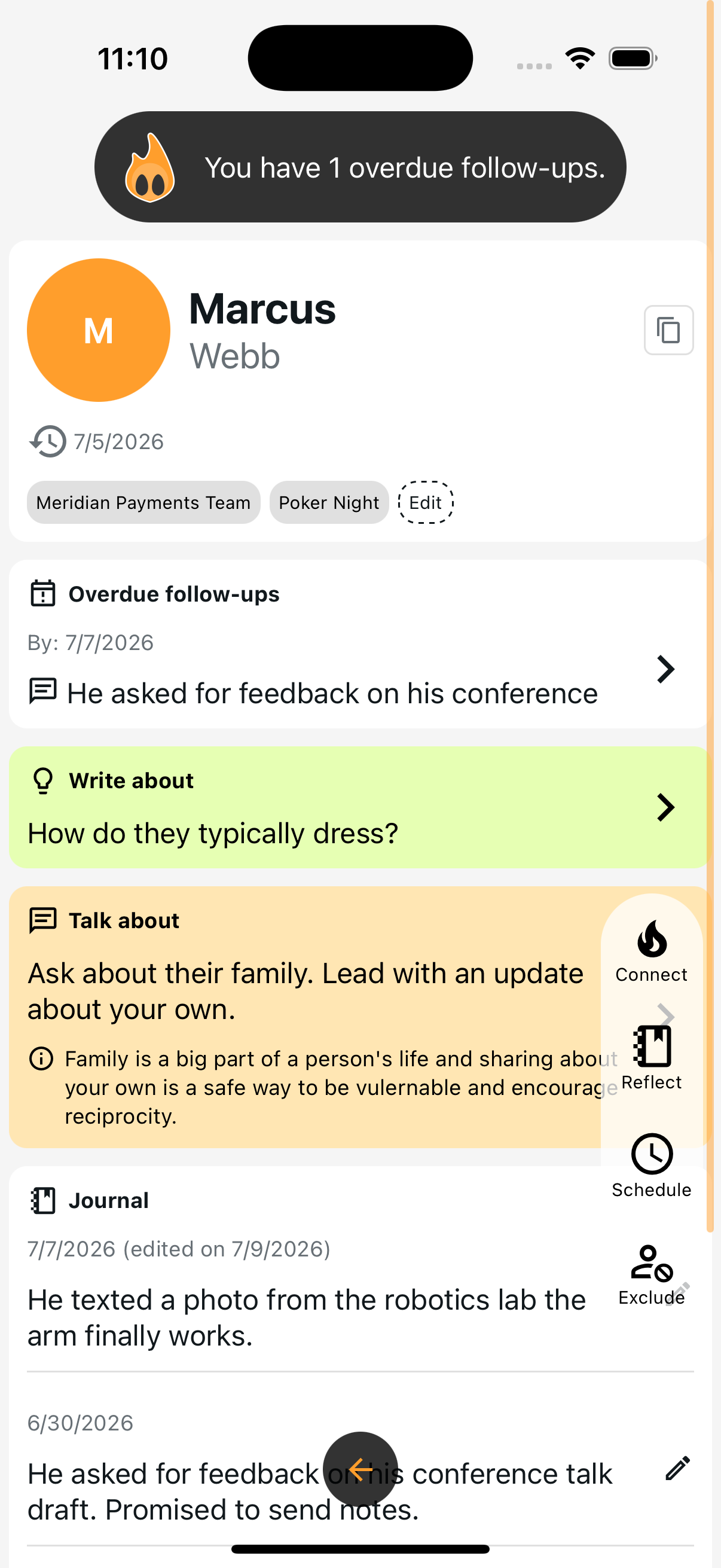Open the 7/7/2026 robotics lab journal entry
The image size is (721, 1568).
click(307, 1317)
